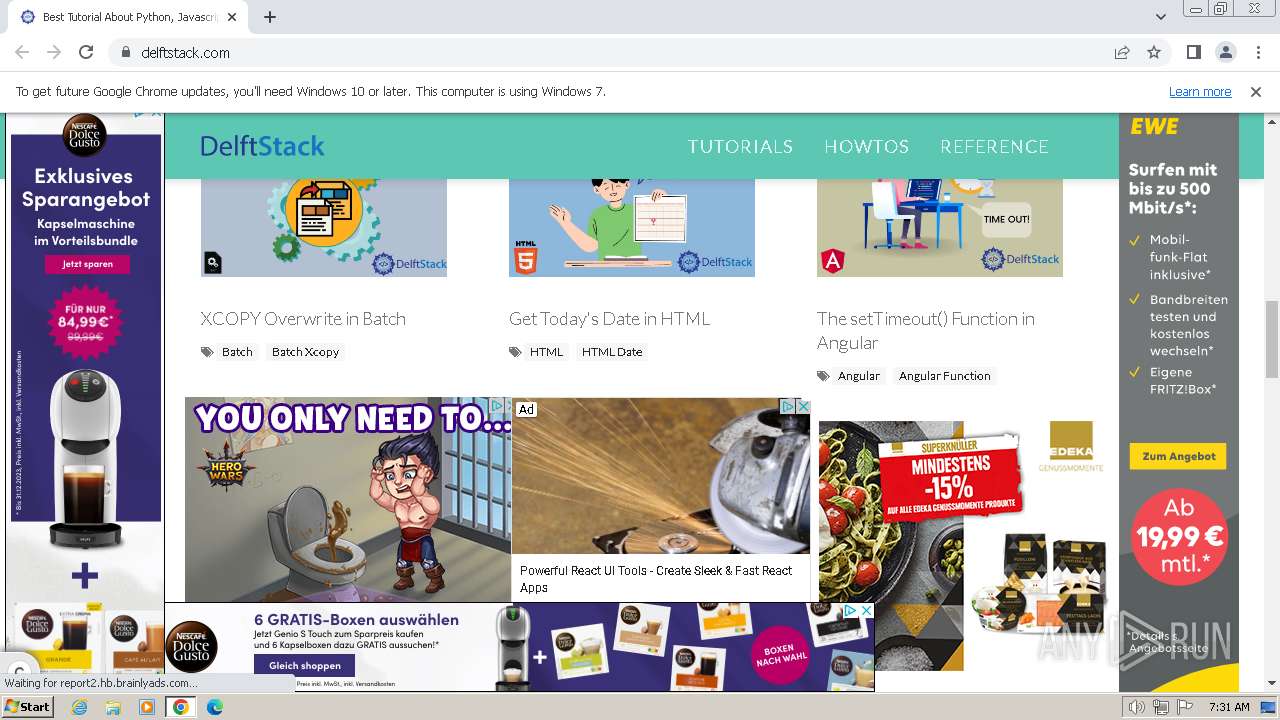Bookmark this page with the star icon

coord(1154,52)
